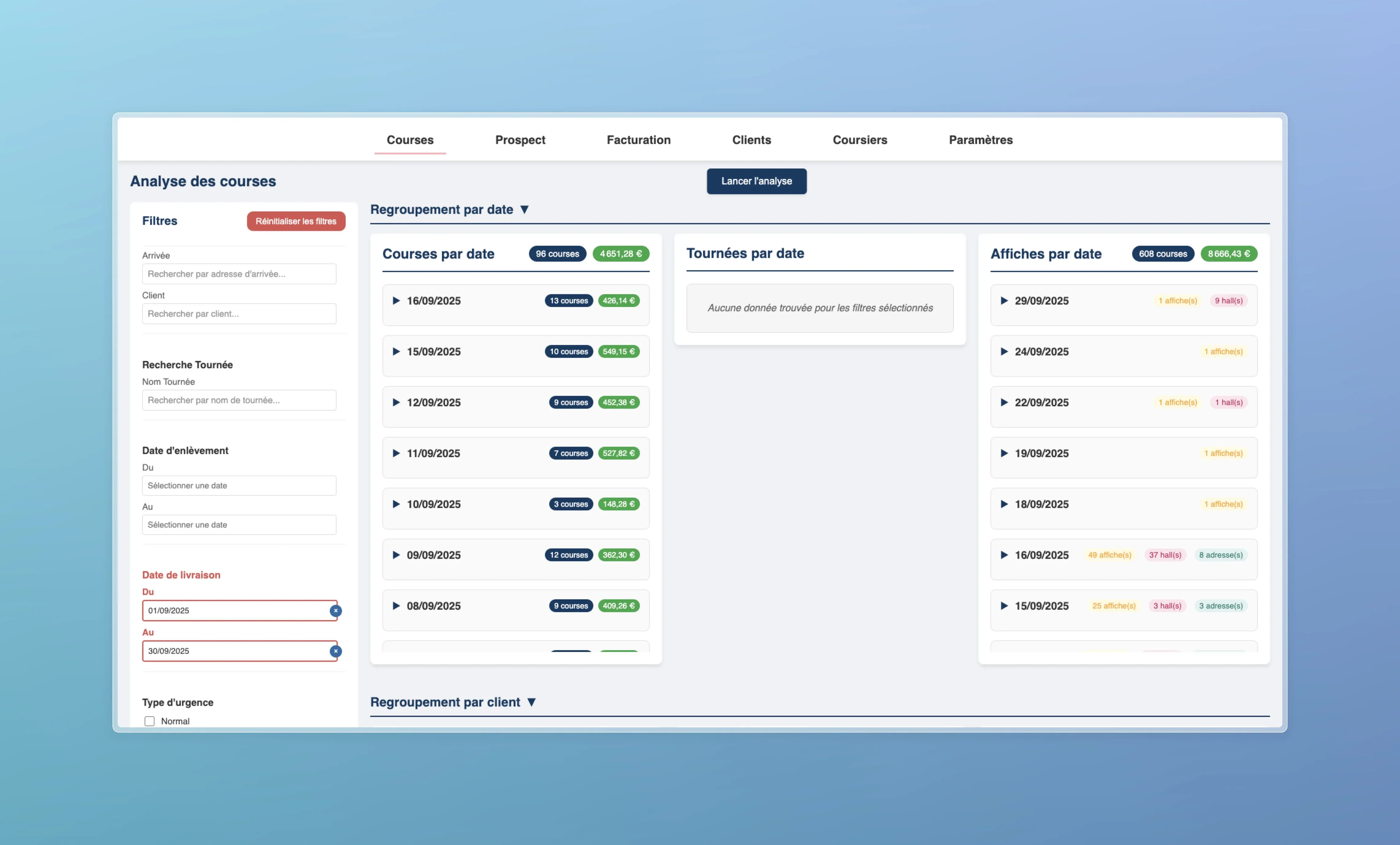The image size is (1400, 845).
Task: Click the 37 hall(s) badge on 16/09/2025
Action: click(x=1165, y=555)
